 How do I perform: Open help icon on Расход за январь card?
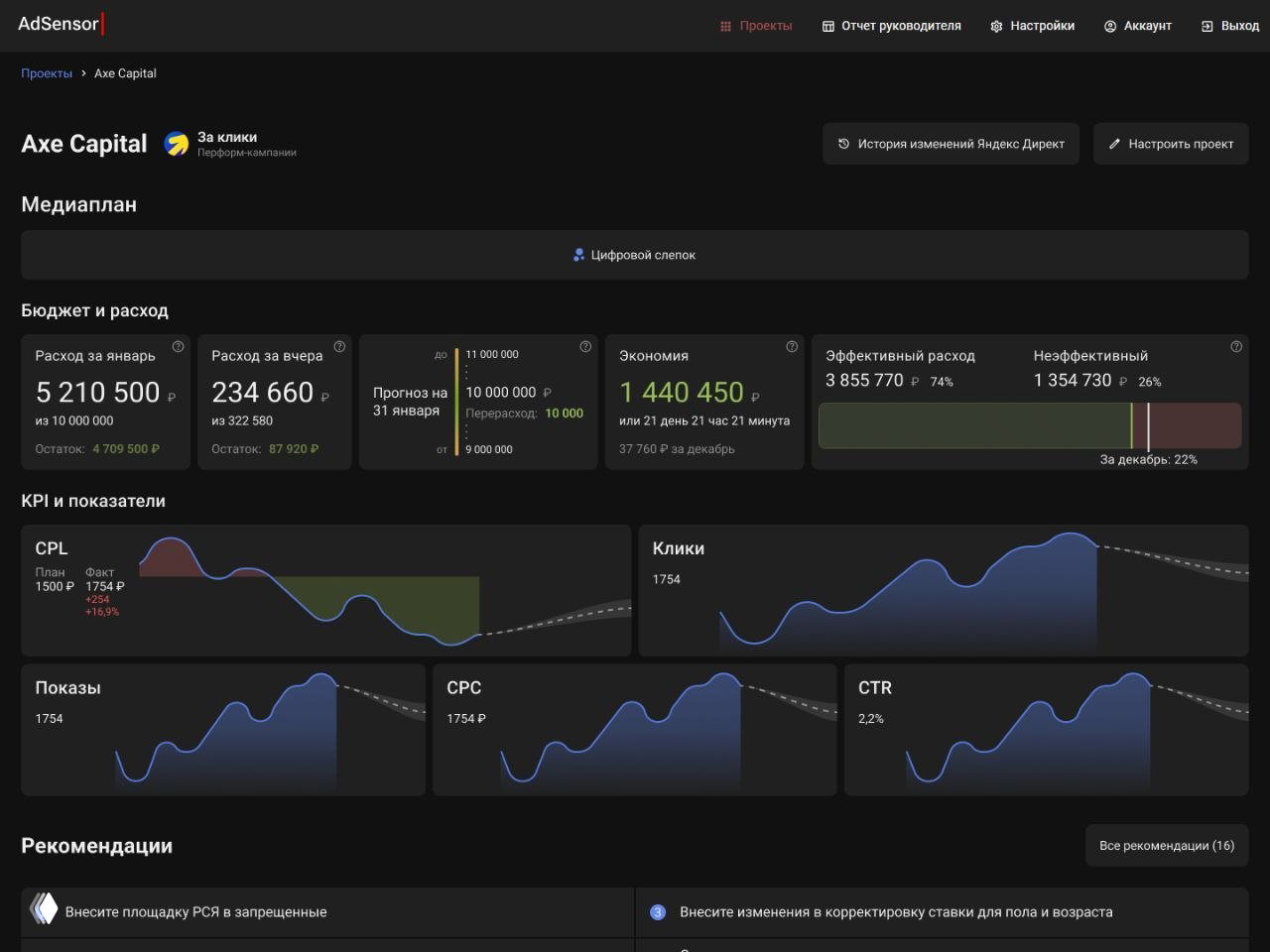179,347
